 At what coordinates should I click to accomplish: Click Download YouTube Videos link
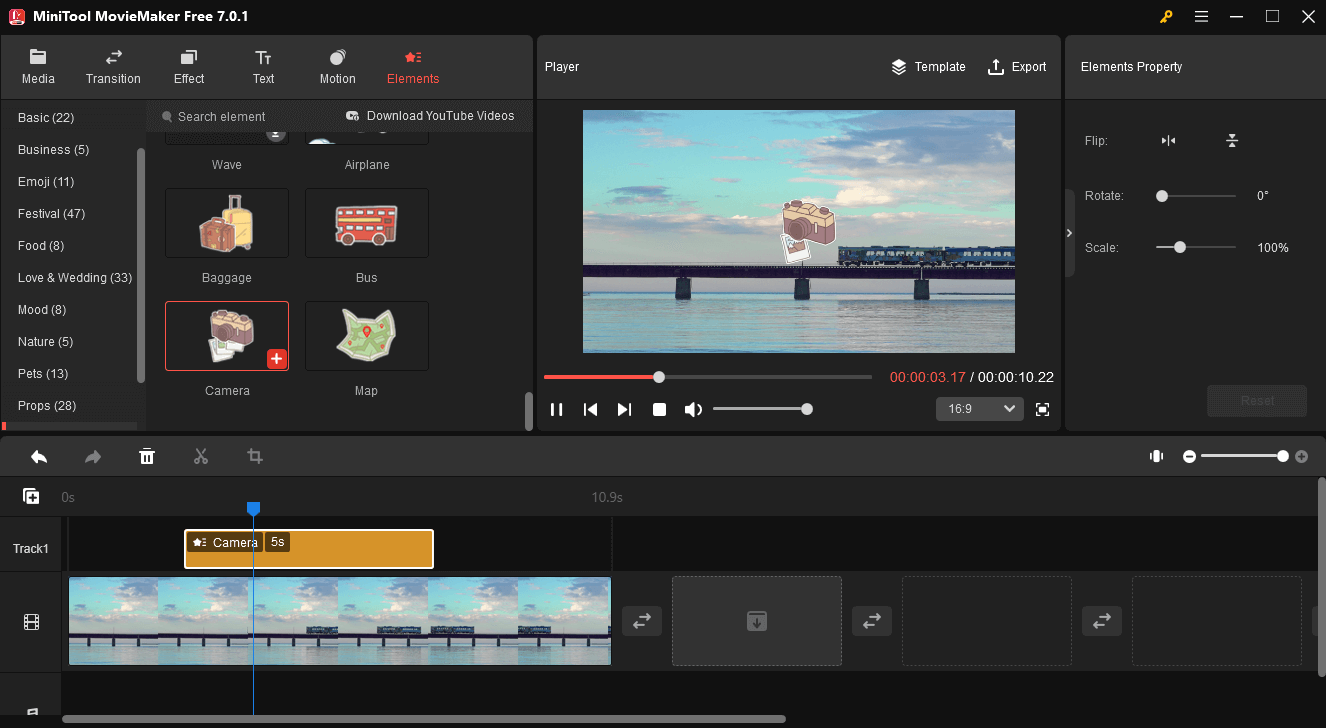[431, 116]
